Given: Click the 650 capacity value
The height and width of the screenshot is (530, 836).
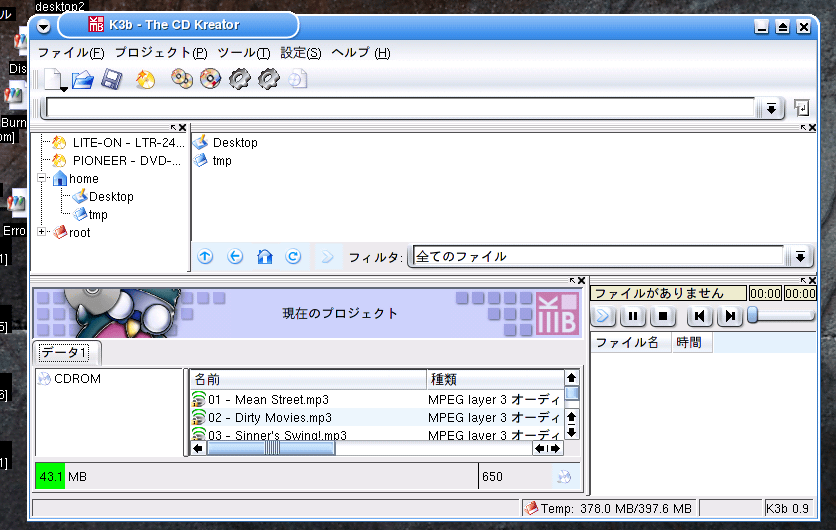Looking at the screenshot, I should (x=492, y=476).
